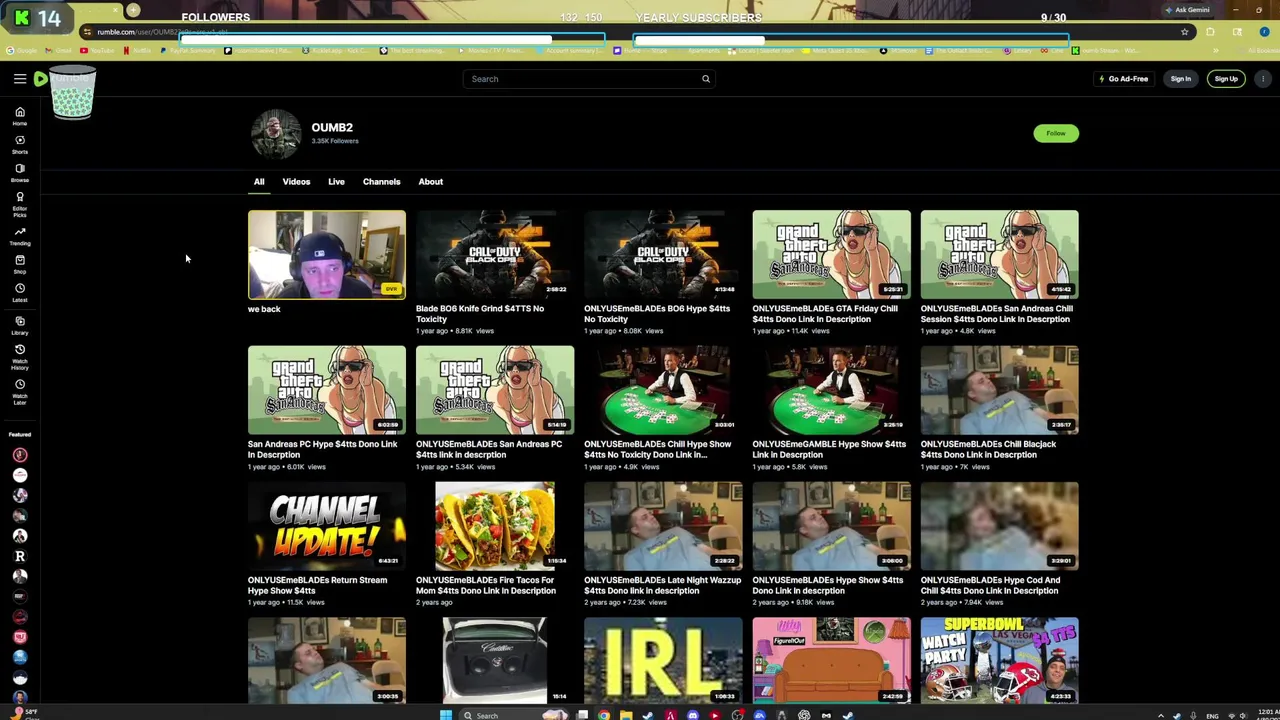This screenshot has height=720, width=1280.
Task: Switch to the About tab
Action: click(430, 182)
